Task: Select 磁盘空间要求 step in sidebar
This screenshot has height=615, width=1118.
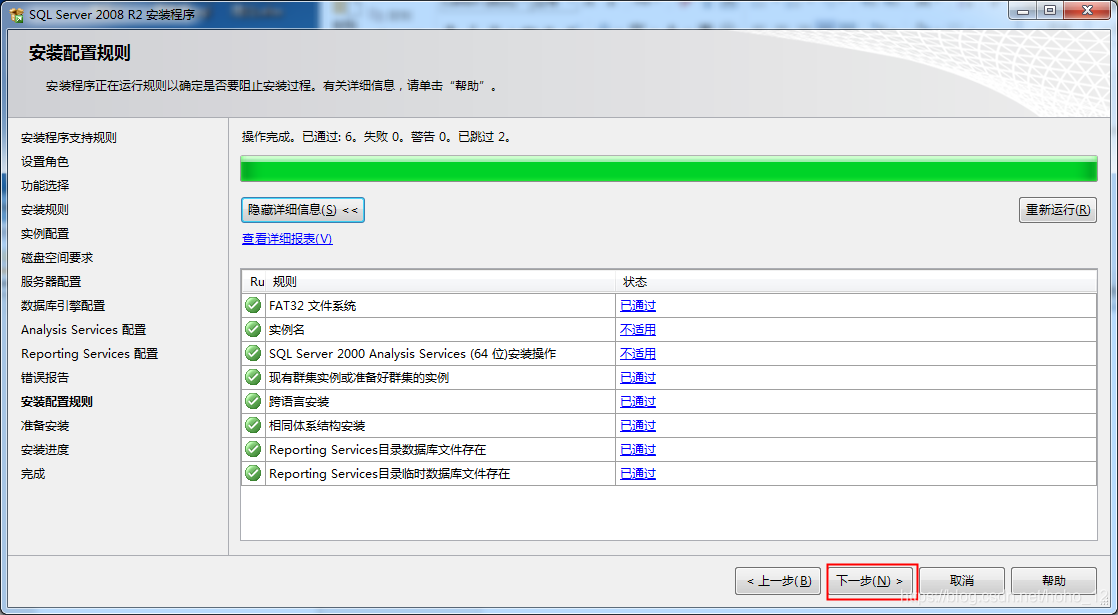Action: click(x=57, y=257)
